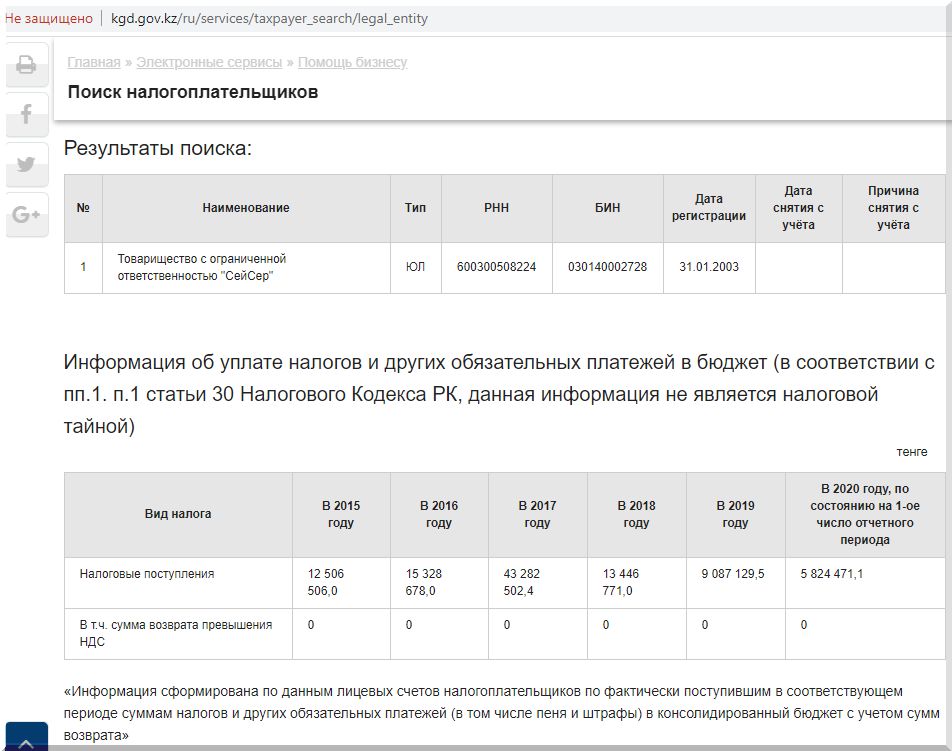
Task: Select the 2015 value 12 506 506,0
Action: (x=325, y=583)
